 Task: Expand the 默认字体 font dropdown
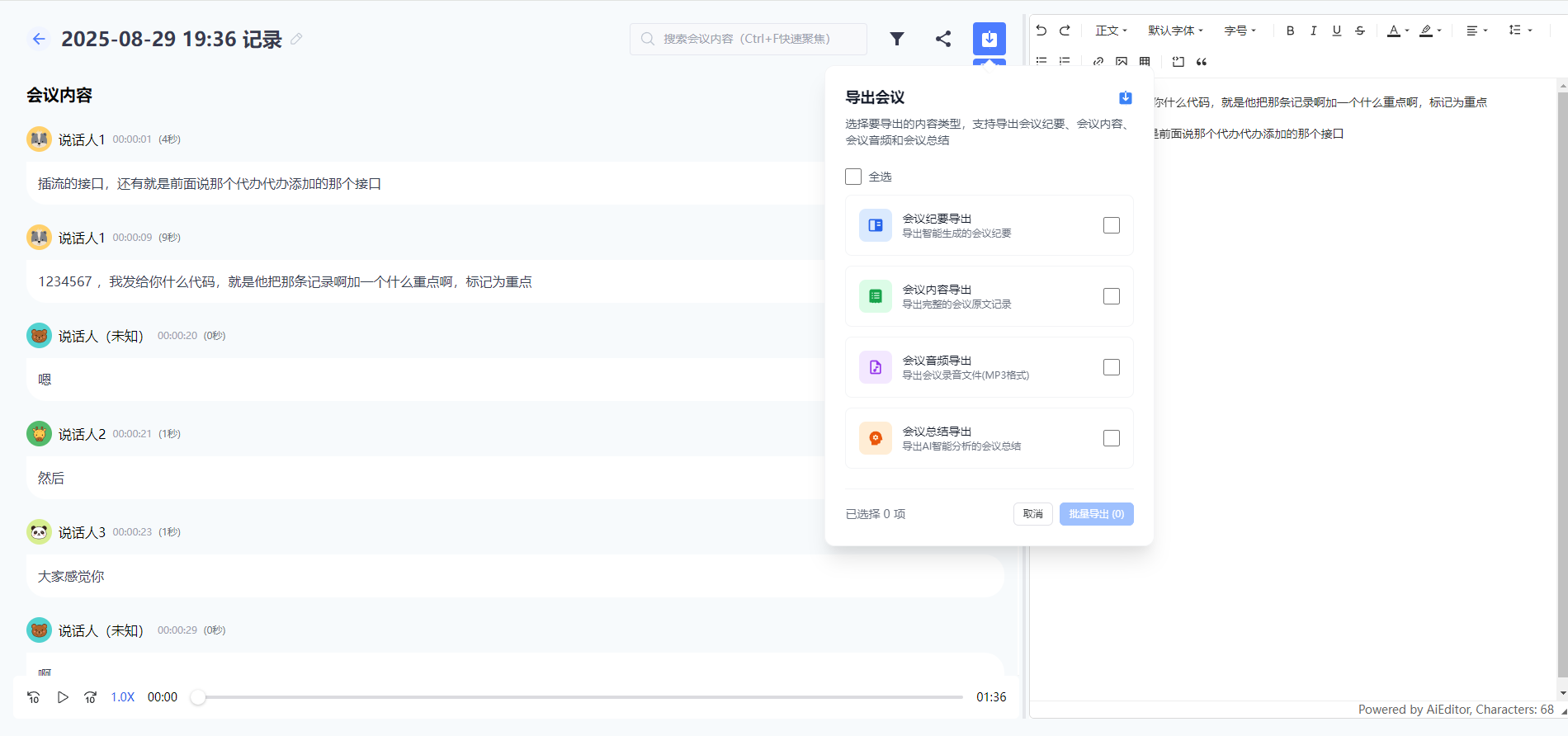pyautogui.click(x=1175, y=31)
